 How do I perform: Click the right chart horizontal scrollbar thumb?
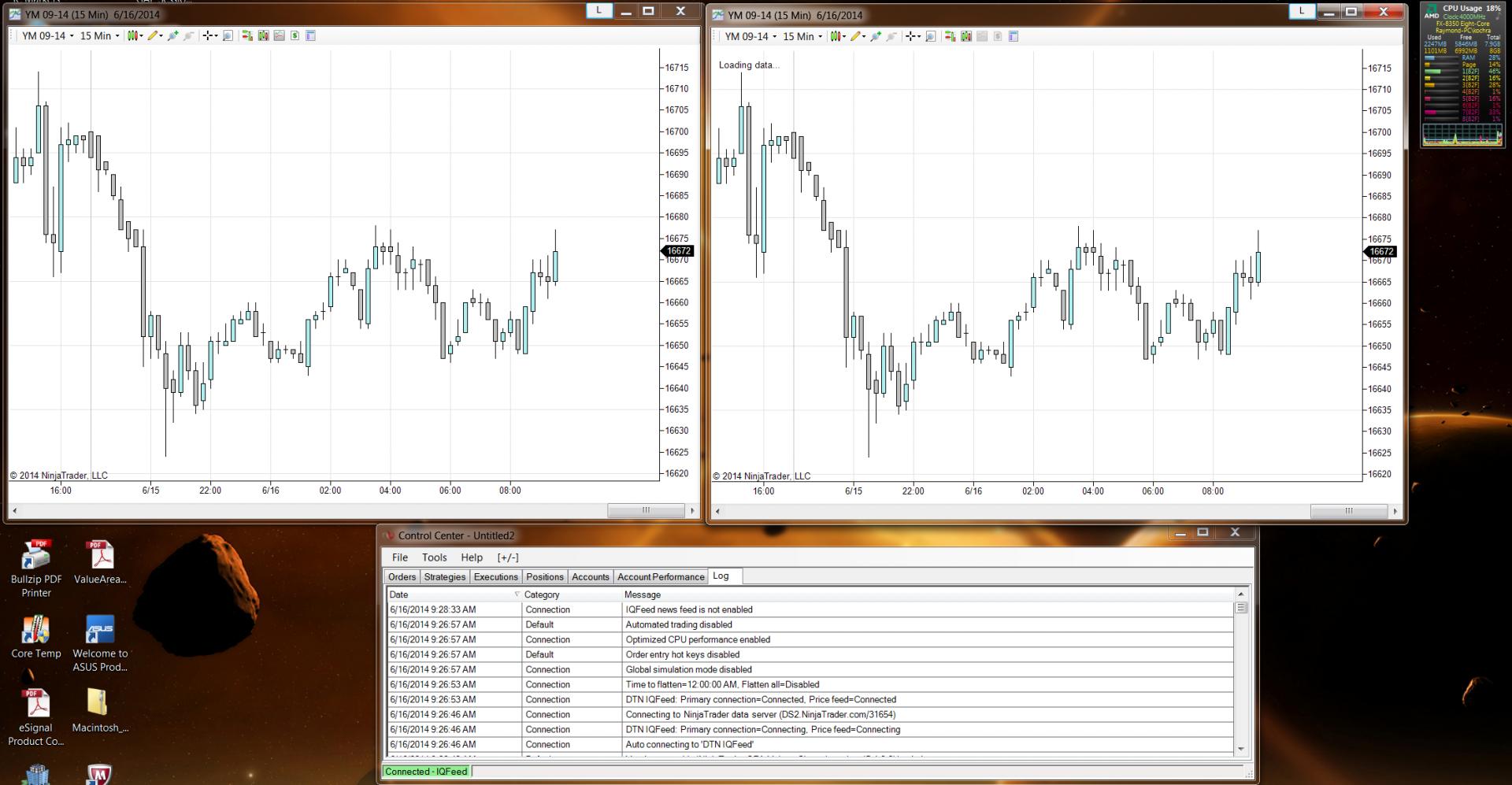[x=1348, y=511]
